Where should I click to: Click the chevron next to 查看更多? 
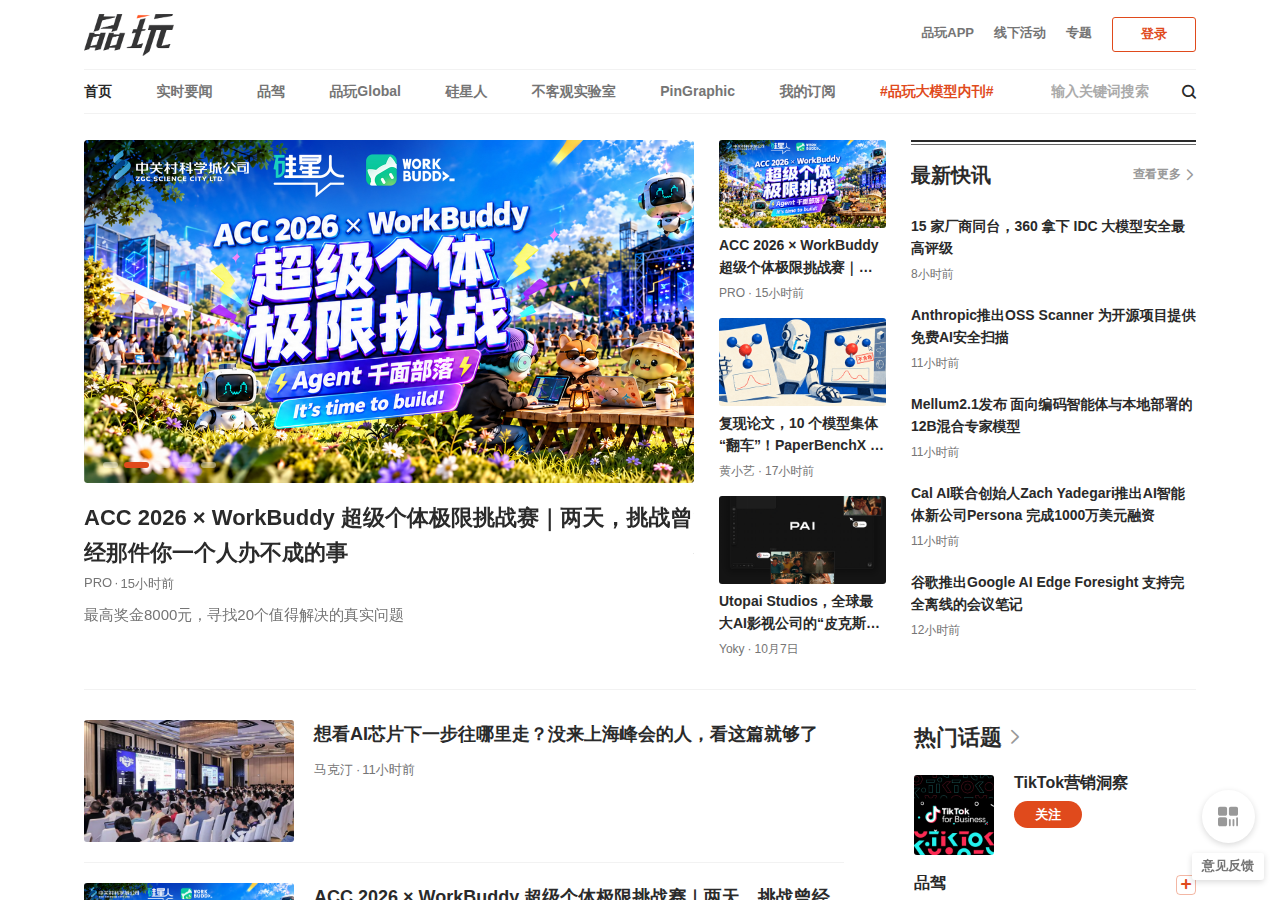[x=1190, y=174]
